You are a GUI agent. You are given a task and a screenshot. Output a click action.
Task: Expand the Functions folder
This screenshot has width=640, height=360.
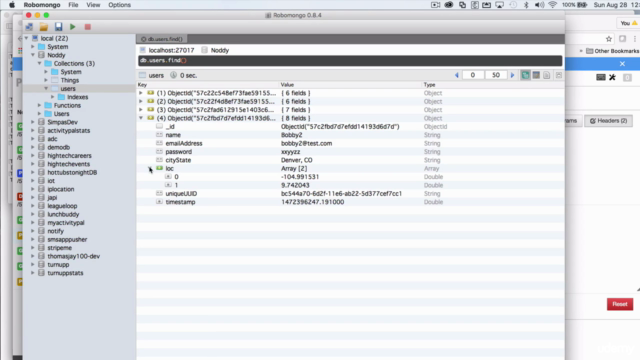click(x=40, y=105)
